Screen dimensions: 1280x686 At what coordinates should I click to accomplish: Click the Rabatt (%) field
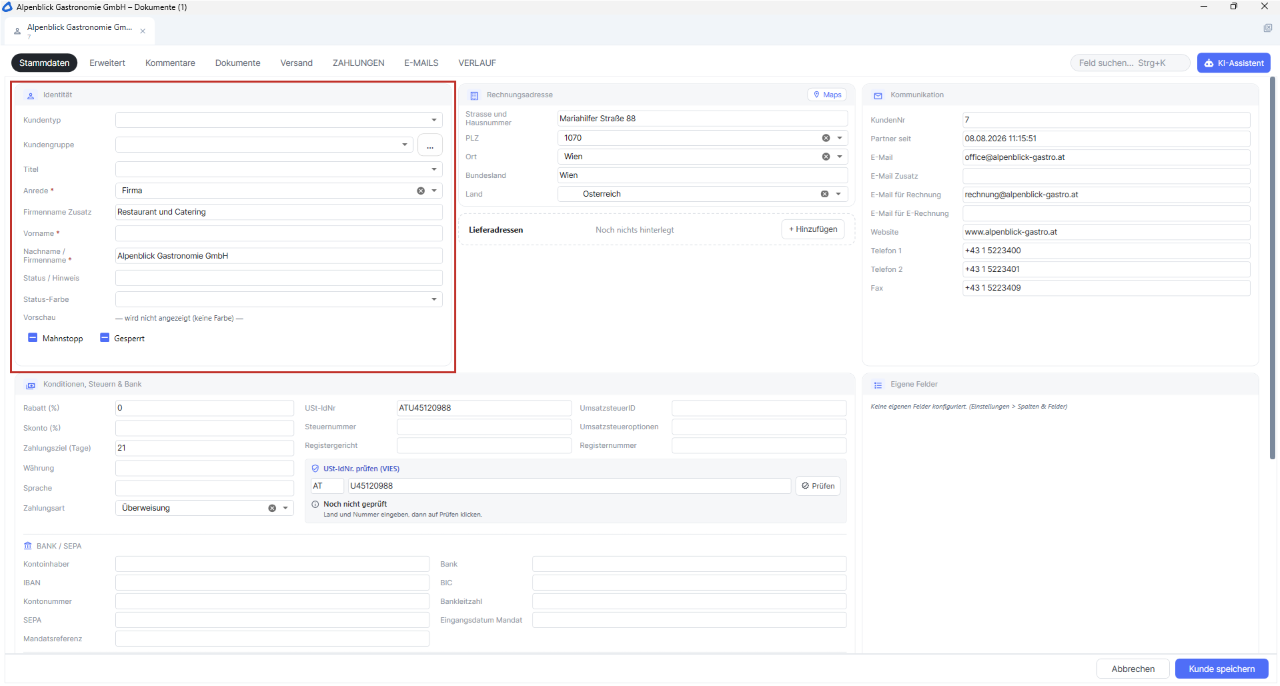tap(204, 408)
